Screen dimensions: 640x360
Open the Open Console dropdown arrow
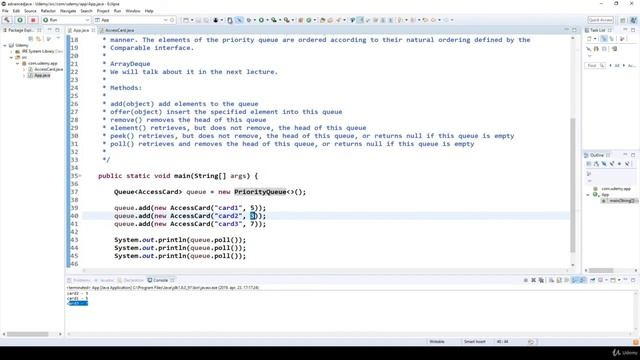pos(619,280)
